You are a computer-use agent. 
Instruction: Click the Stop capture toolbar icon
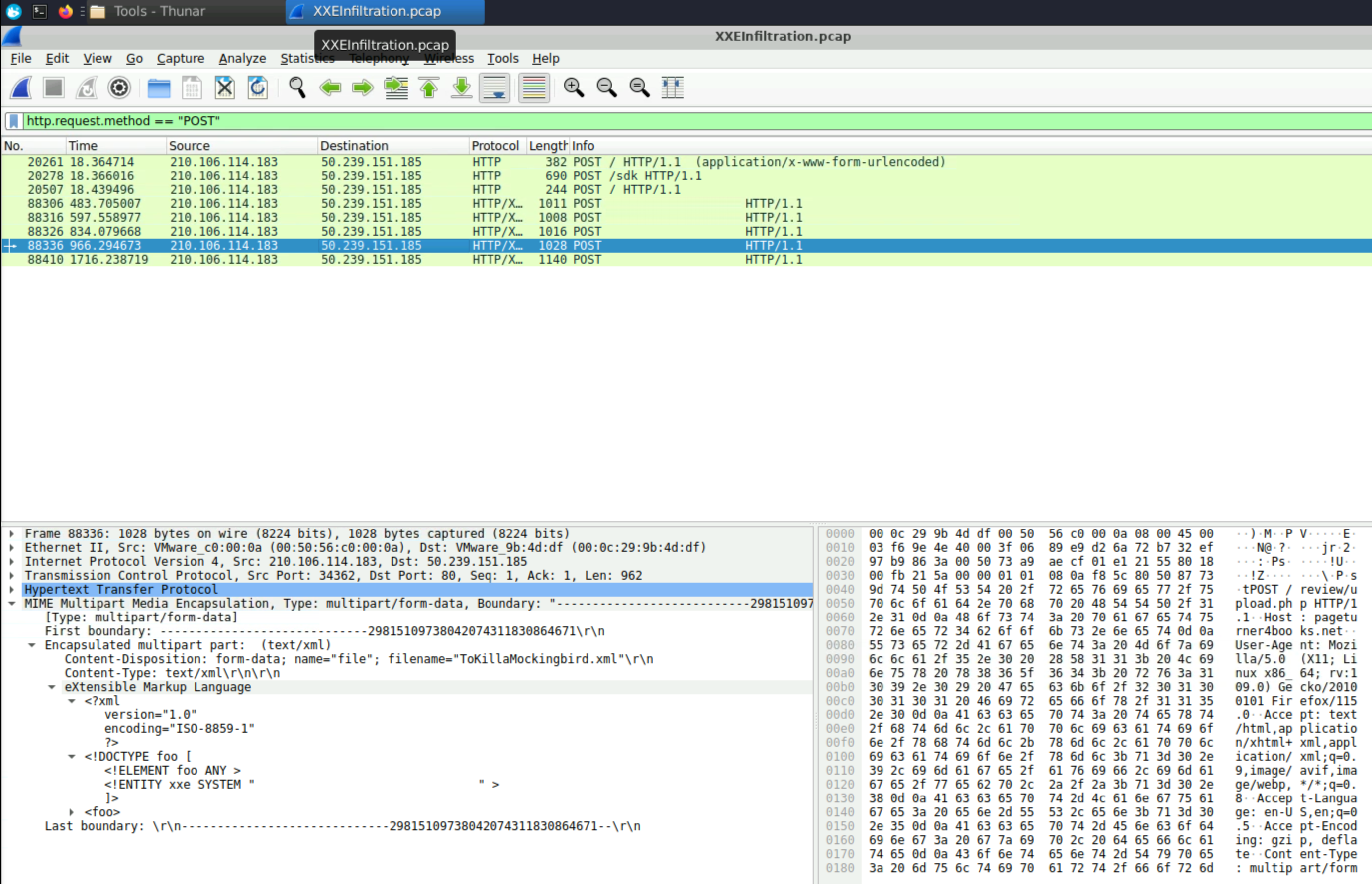tap(54, 88)
